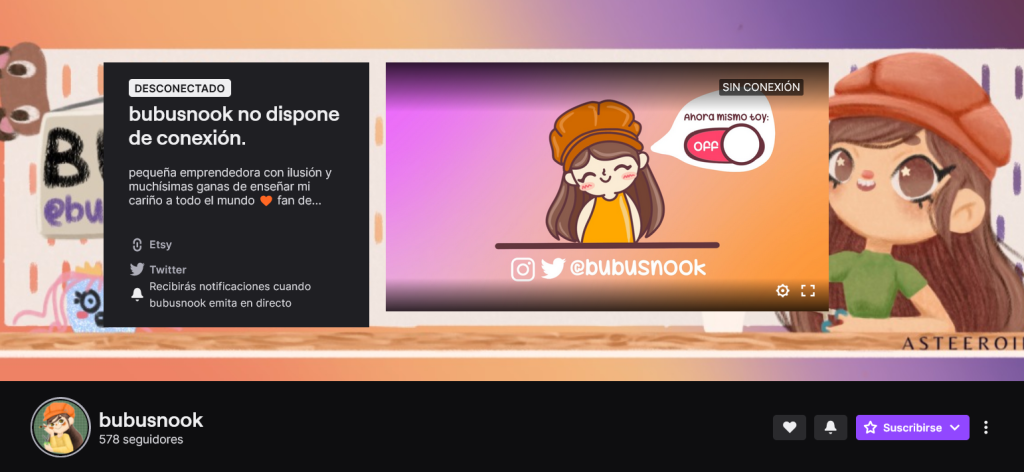Open the Etsy text link
Image resolution: width=1024 pixels, height=472 pixels.
click(x=161, y=244)
